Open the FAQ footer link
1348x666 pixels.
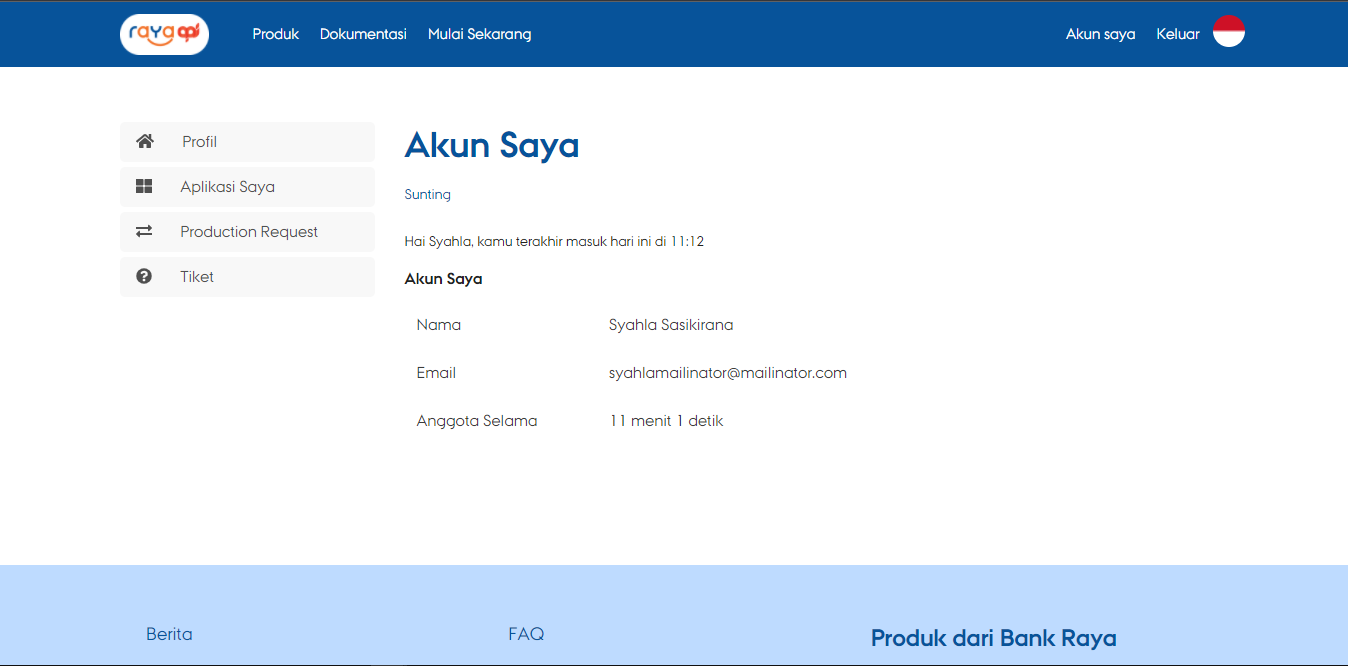click(526, 633)
